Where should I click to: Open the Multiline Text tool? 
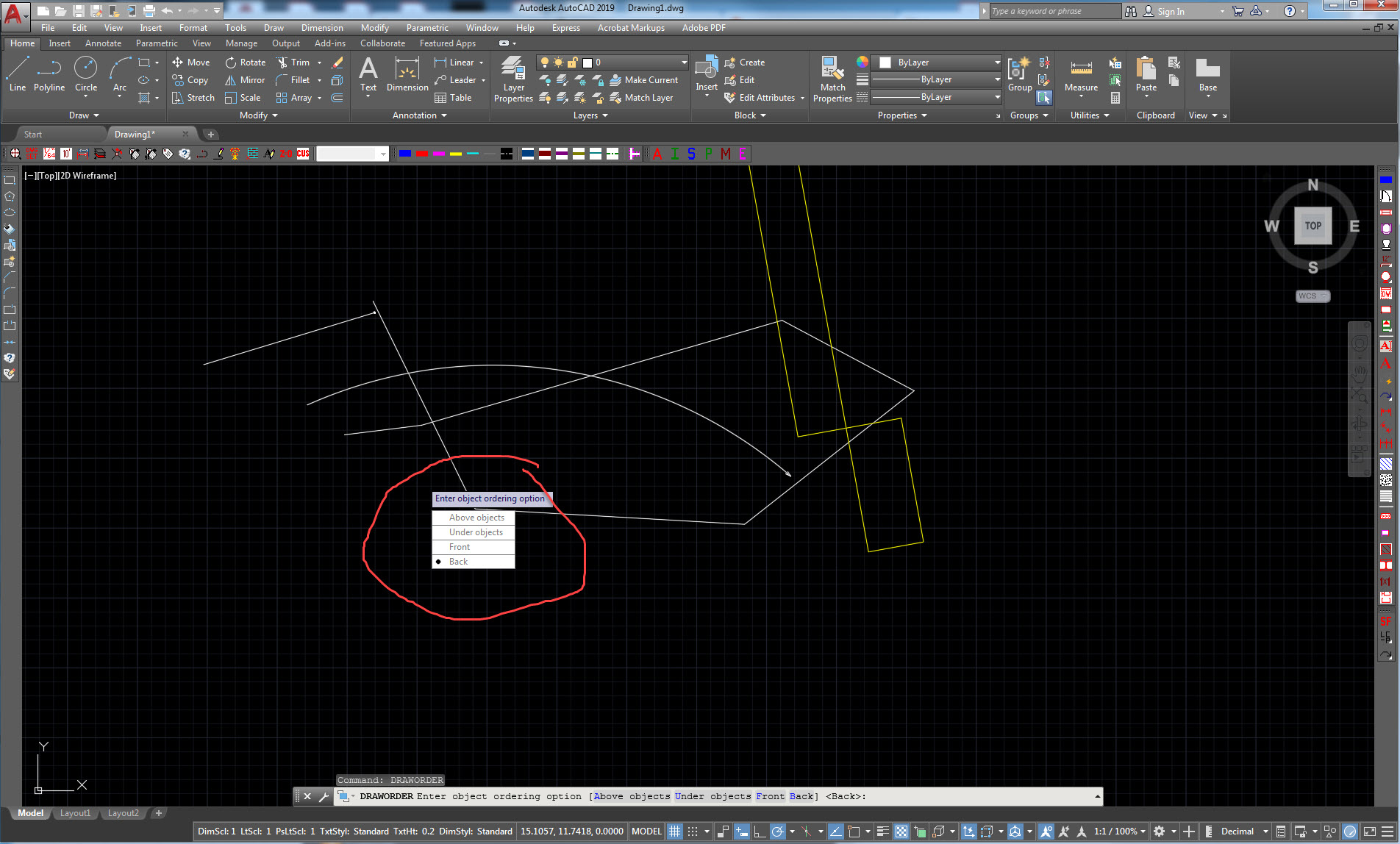click(368, 74)
